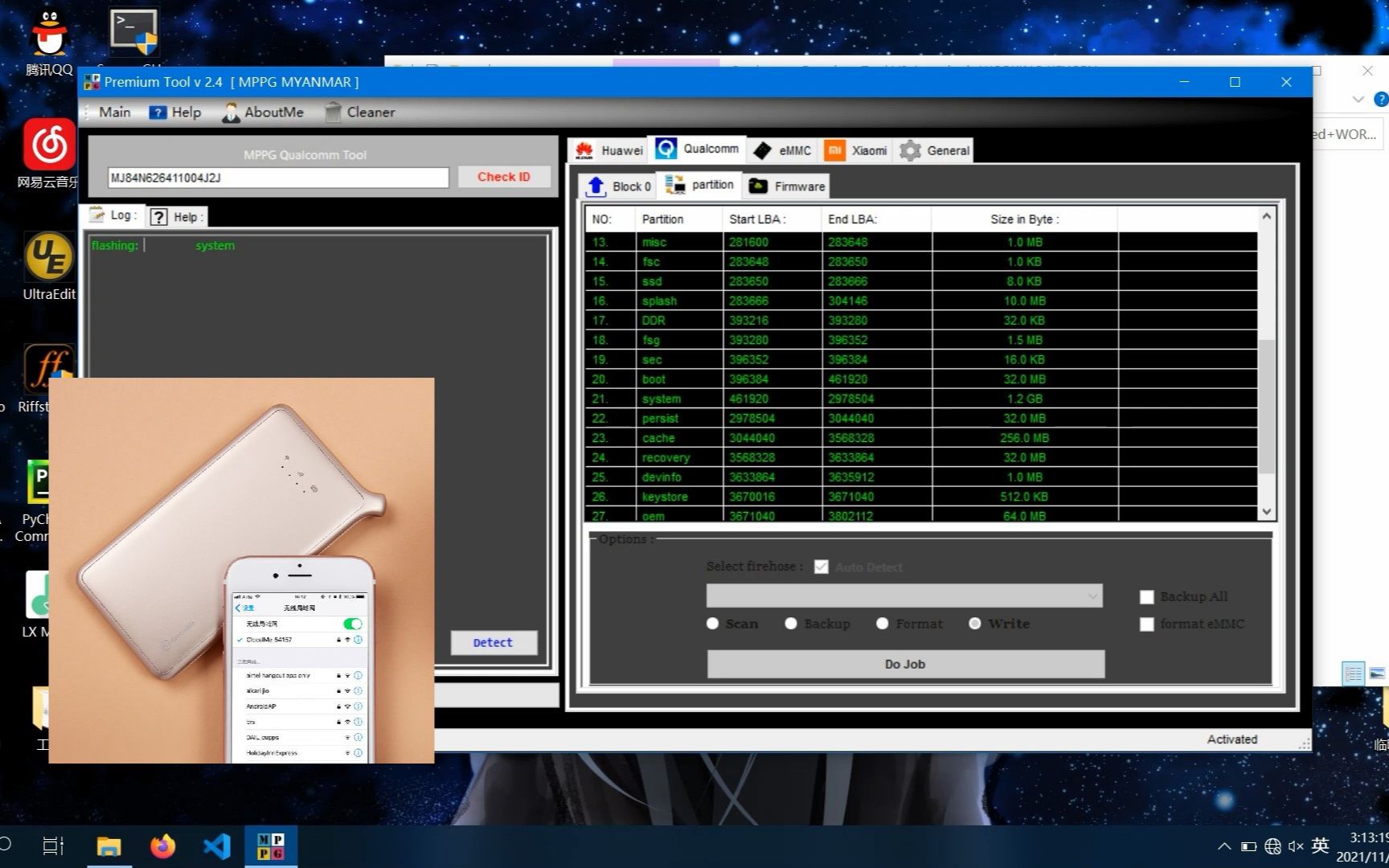The width and height of the screenshot is (1389, 868).
Task: Enable the Backup All checkbox
Action: (1147, 597)
